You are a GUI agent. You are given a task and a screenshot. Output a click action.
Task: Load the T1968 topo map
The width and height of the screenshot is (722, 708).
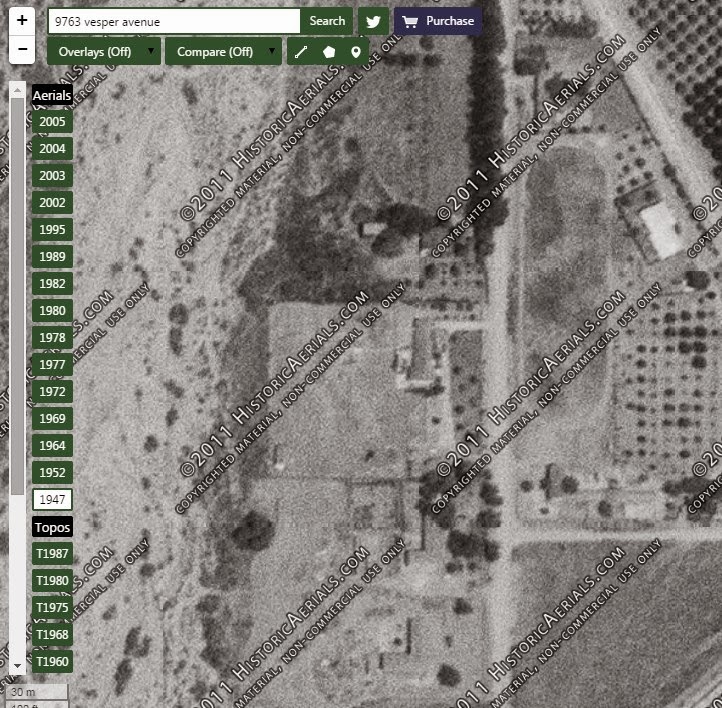coord(52,635)
